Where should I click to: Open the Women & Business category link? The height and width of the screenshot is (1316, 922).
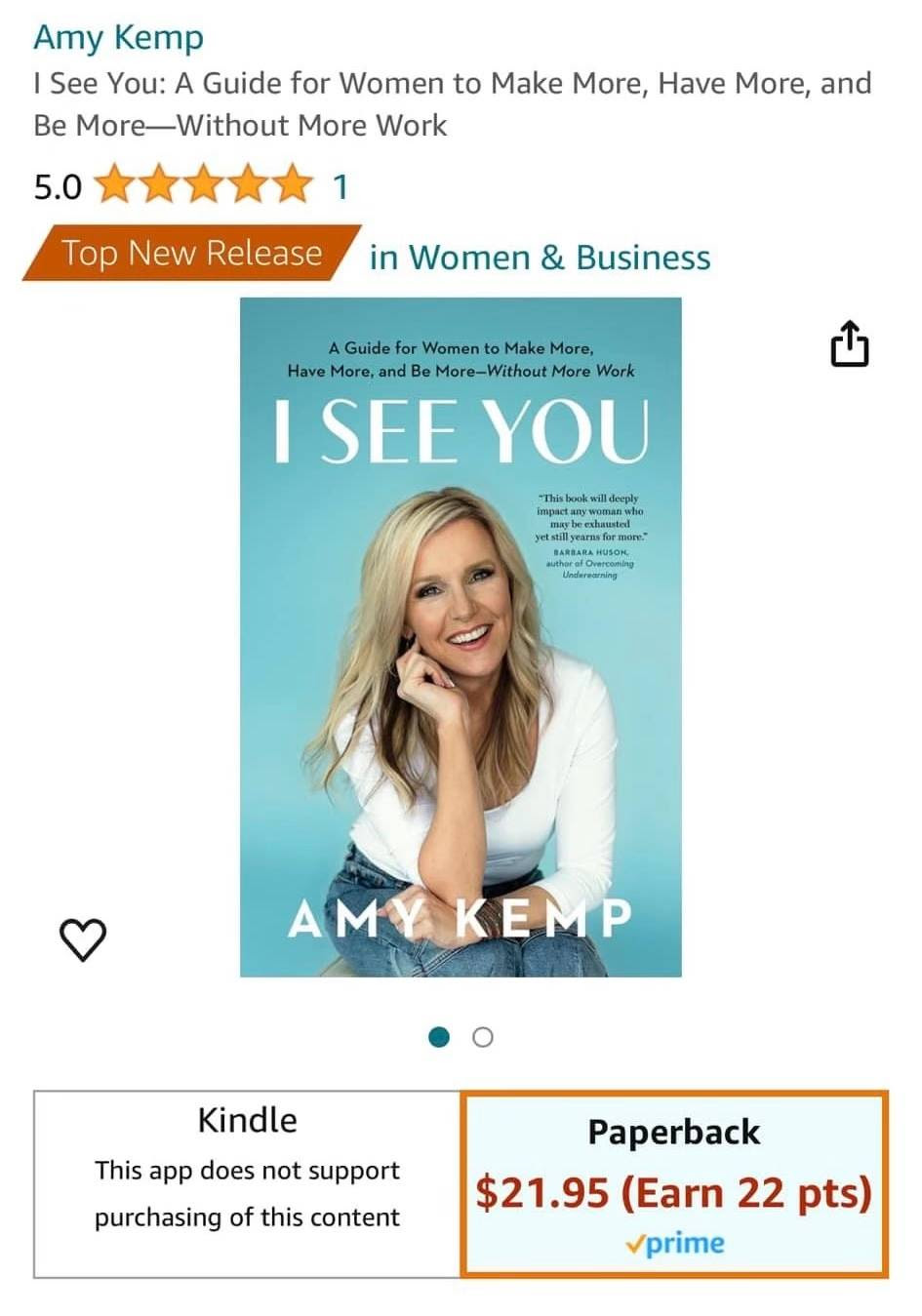540,258
